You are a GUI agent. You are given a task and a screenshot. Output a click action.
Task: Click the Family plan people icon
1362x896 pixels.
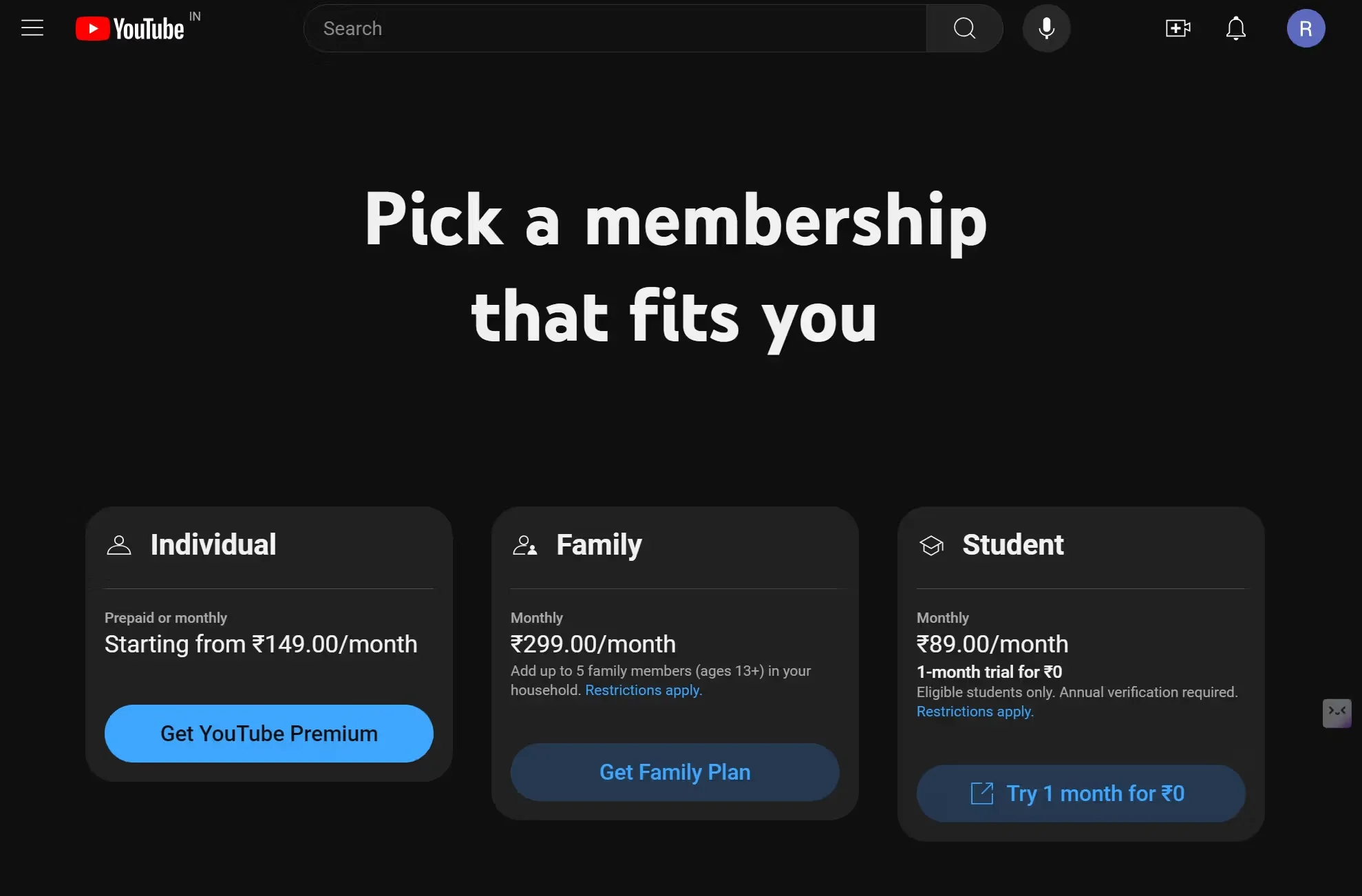[524, 545]
